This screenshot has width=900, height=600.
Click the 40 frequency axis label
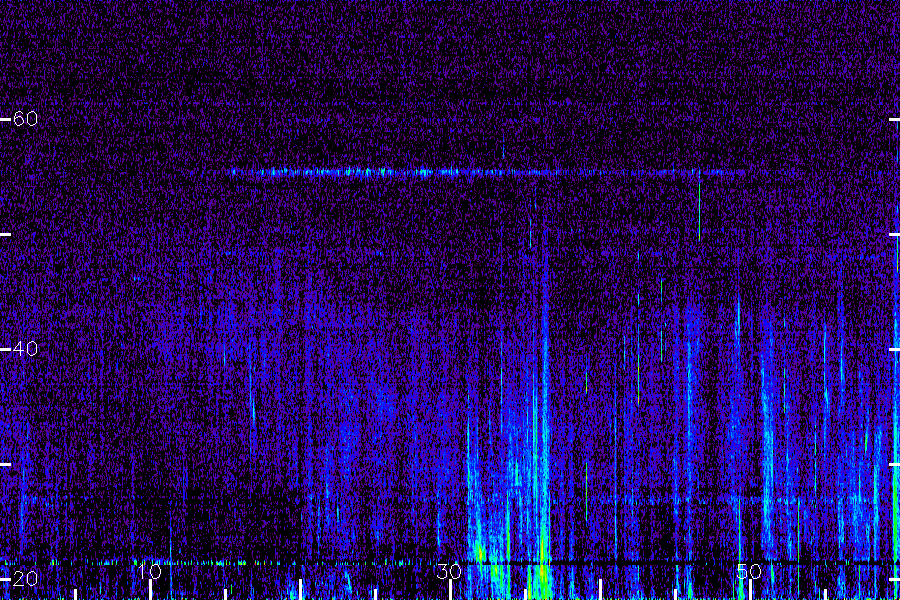click(25, 349)
